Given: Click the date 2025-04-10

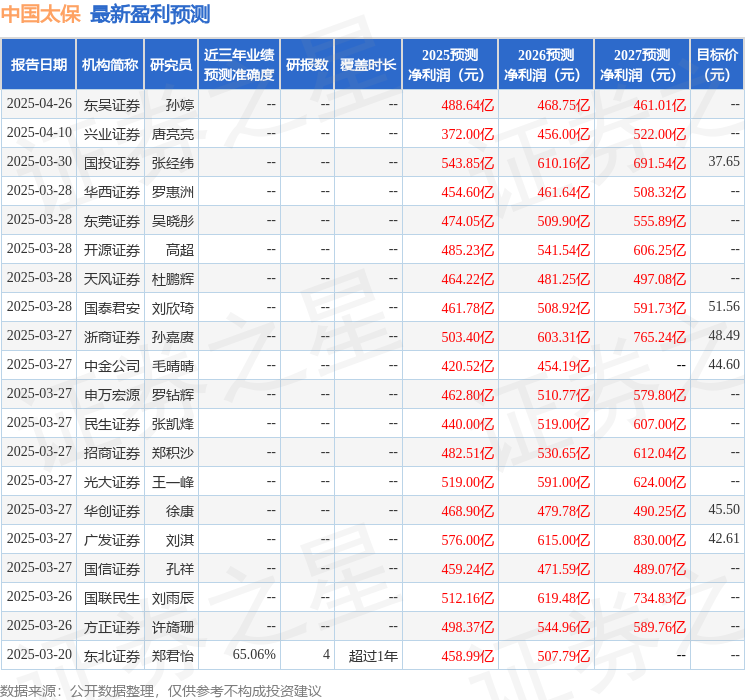Looking at the screenshot, I should pos(39,133).
